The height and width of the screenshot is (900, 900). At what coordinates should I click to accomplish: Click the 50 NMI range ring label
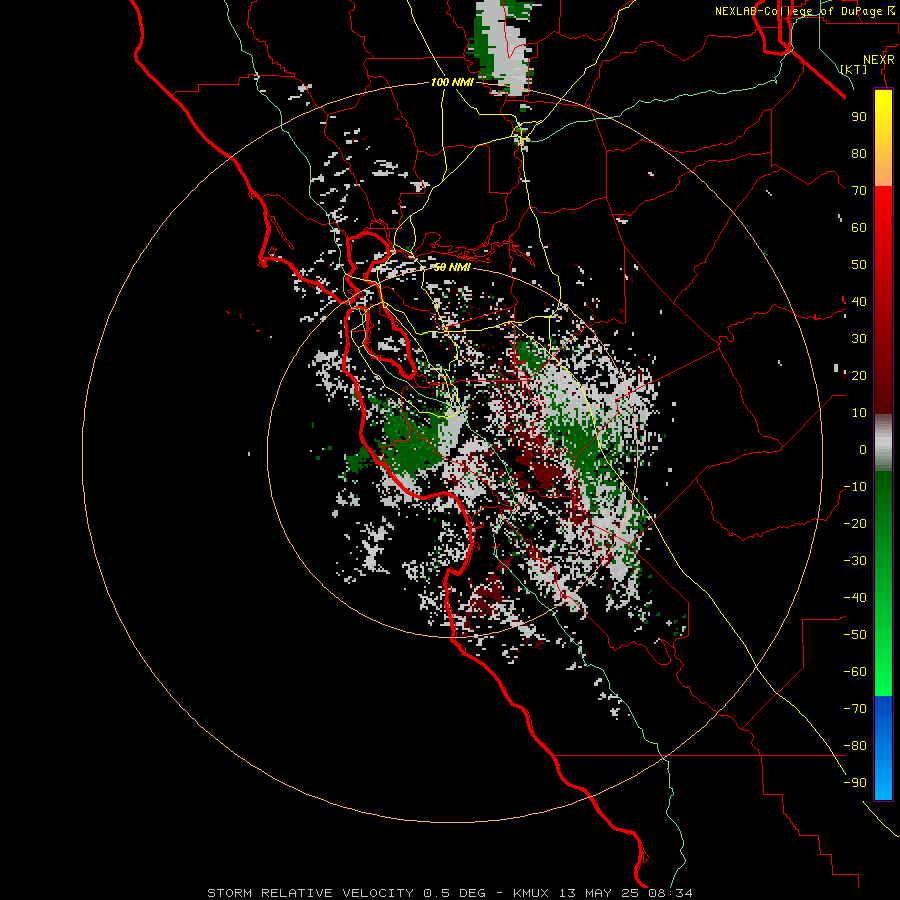[452, 267]
